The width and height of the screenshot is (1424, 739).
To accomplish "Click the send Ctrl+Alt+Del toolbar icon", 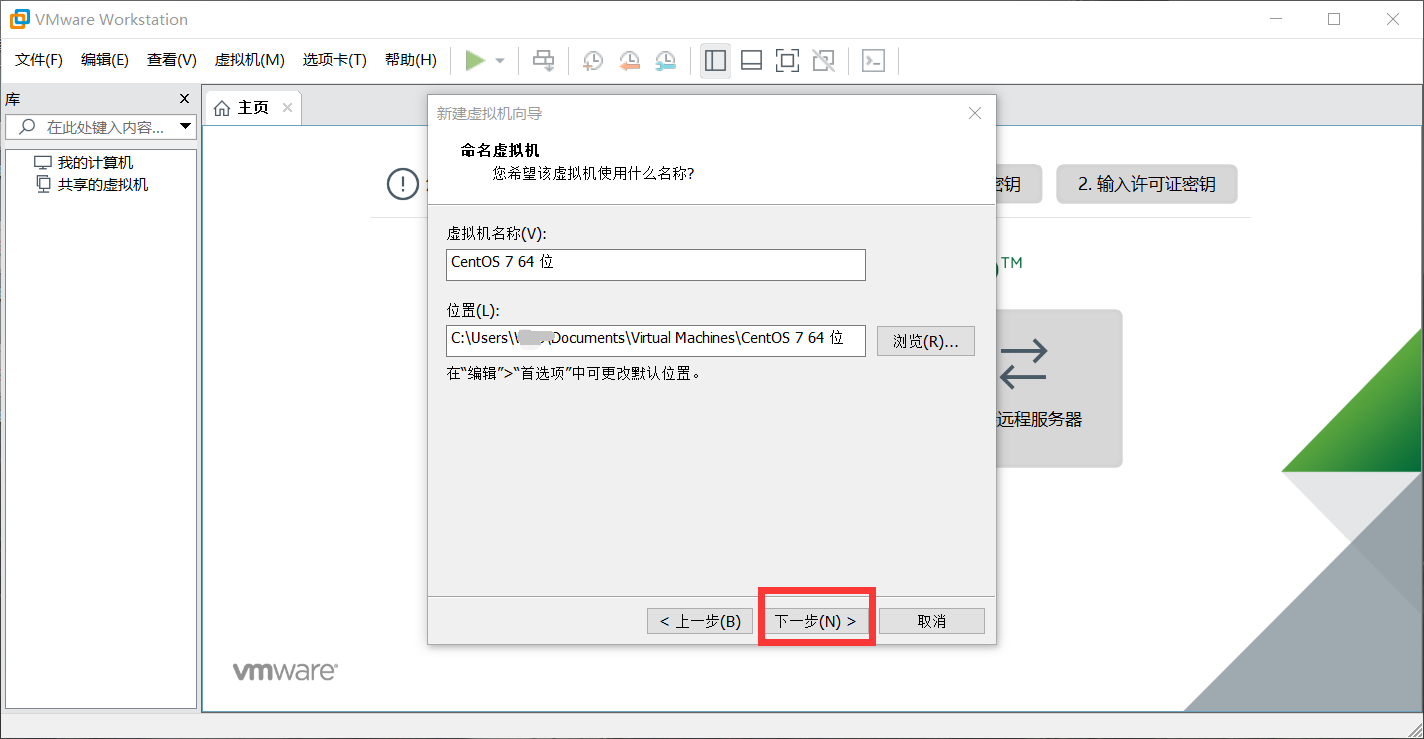I will [x=543, y=61].
